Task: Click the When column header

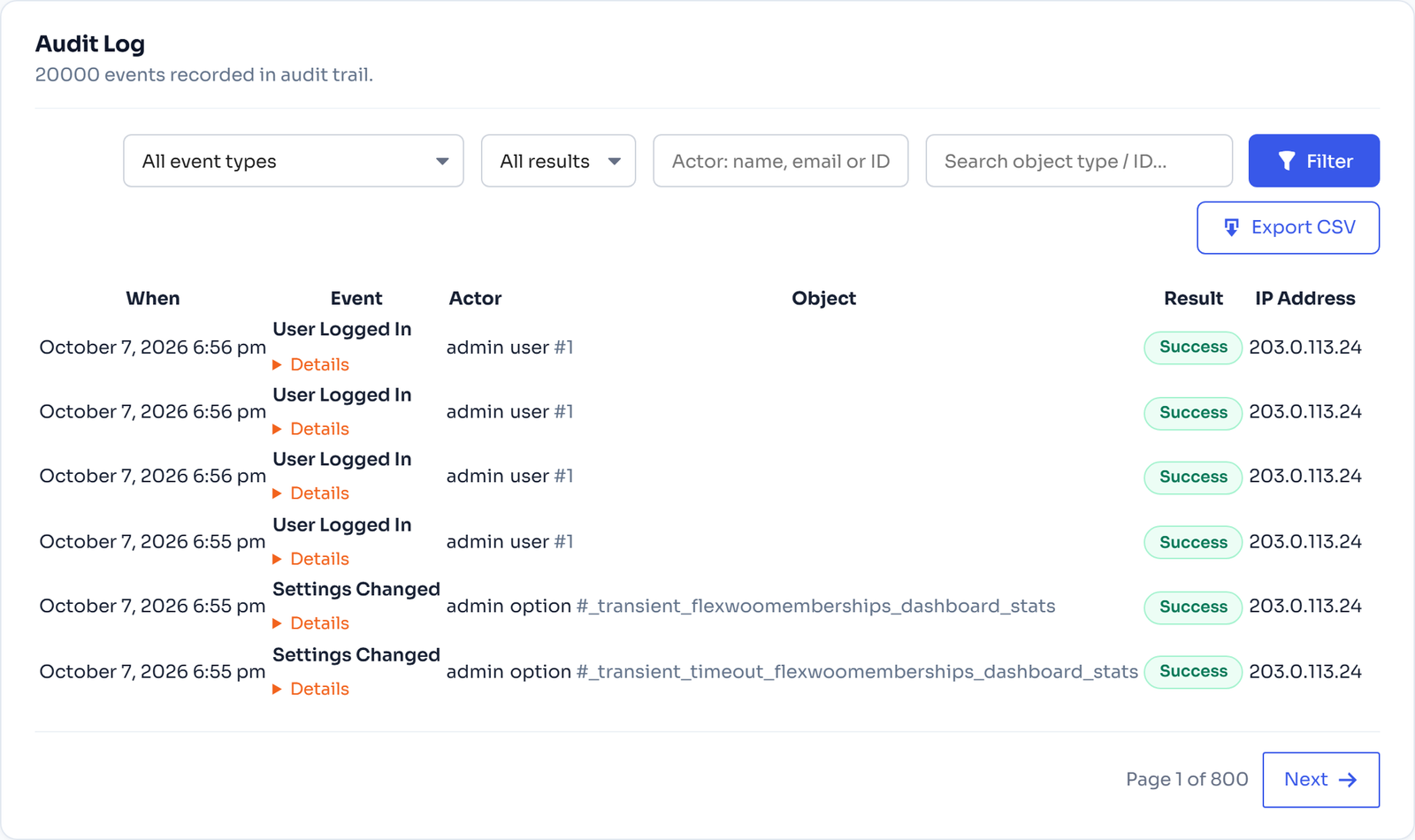Action: click(x=153, y=299)
